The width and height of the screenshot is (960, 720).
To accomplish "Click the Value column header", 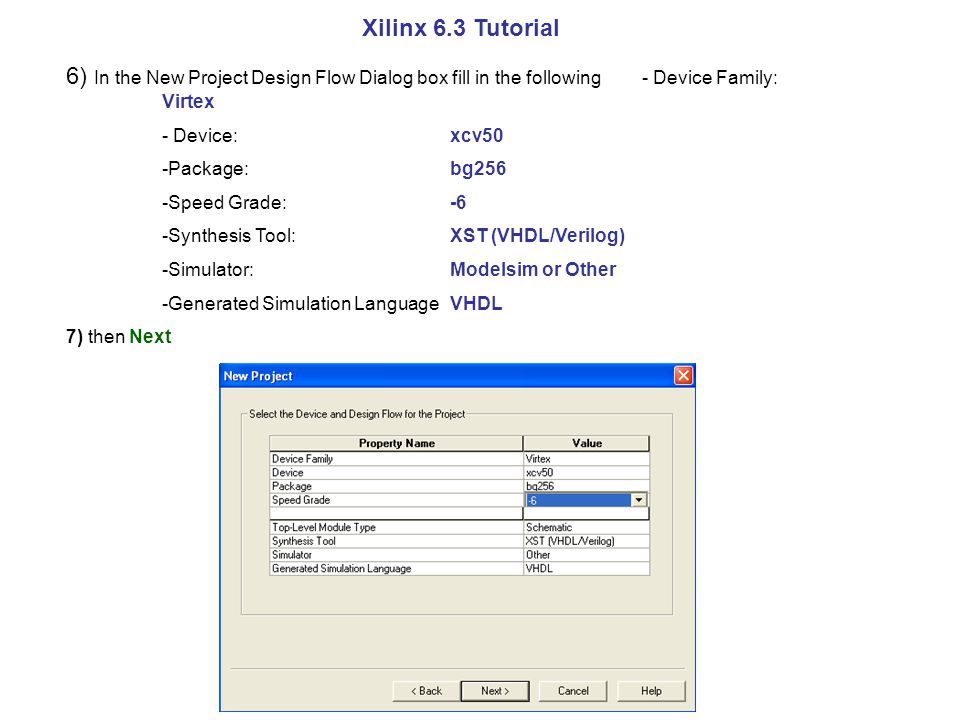I will (x=587, y=443).
